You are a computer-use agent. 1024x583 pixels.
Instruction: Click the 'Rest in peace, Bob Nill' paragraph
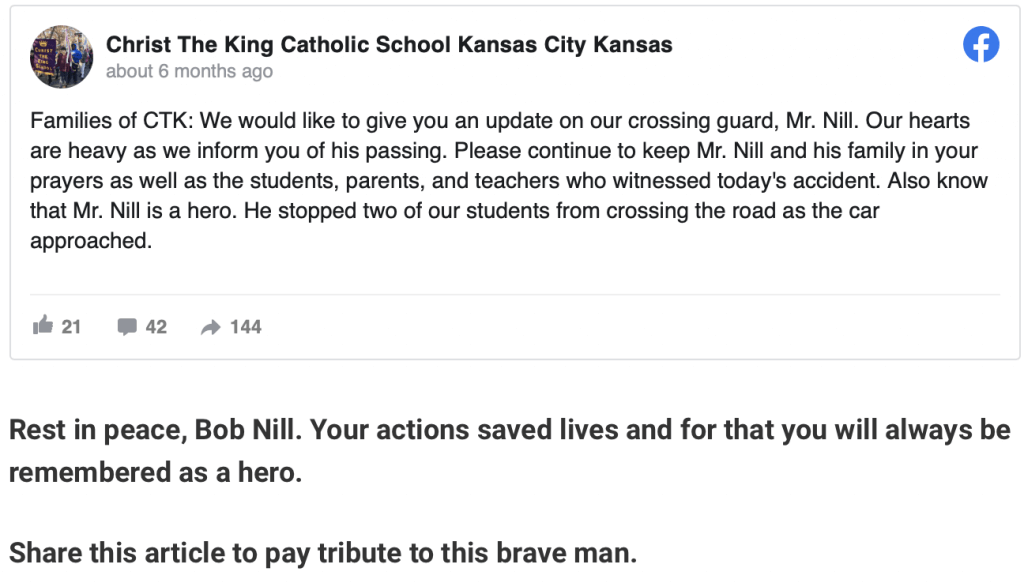coord(509,451)
